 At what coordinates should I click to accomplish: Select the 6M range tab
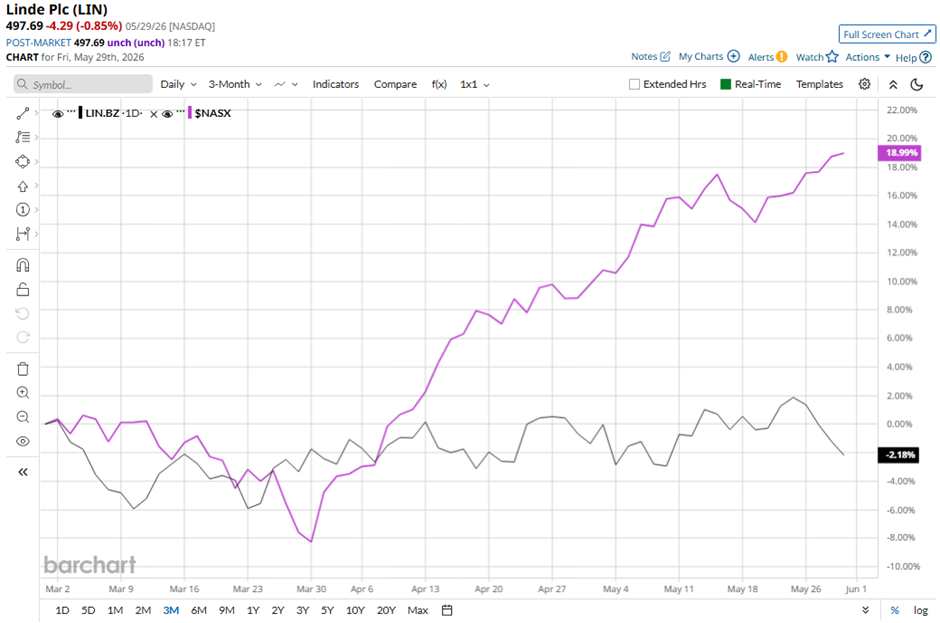coord(198,610)
